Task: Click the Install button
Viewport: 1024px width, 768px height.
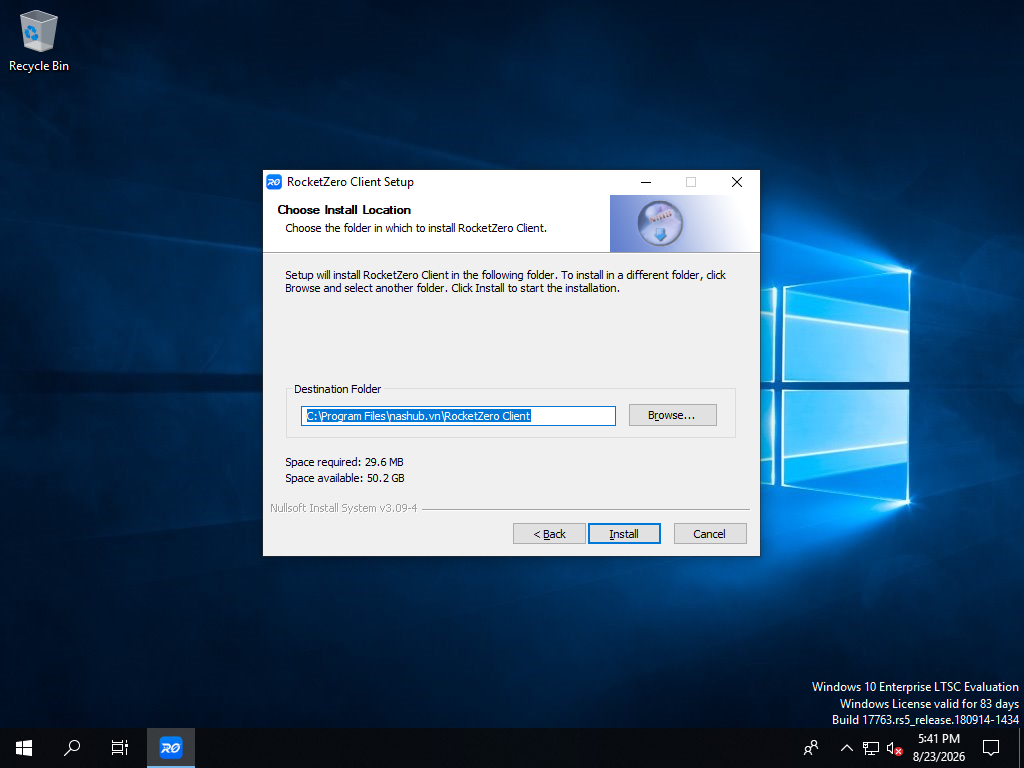Action: pos(624,534)
